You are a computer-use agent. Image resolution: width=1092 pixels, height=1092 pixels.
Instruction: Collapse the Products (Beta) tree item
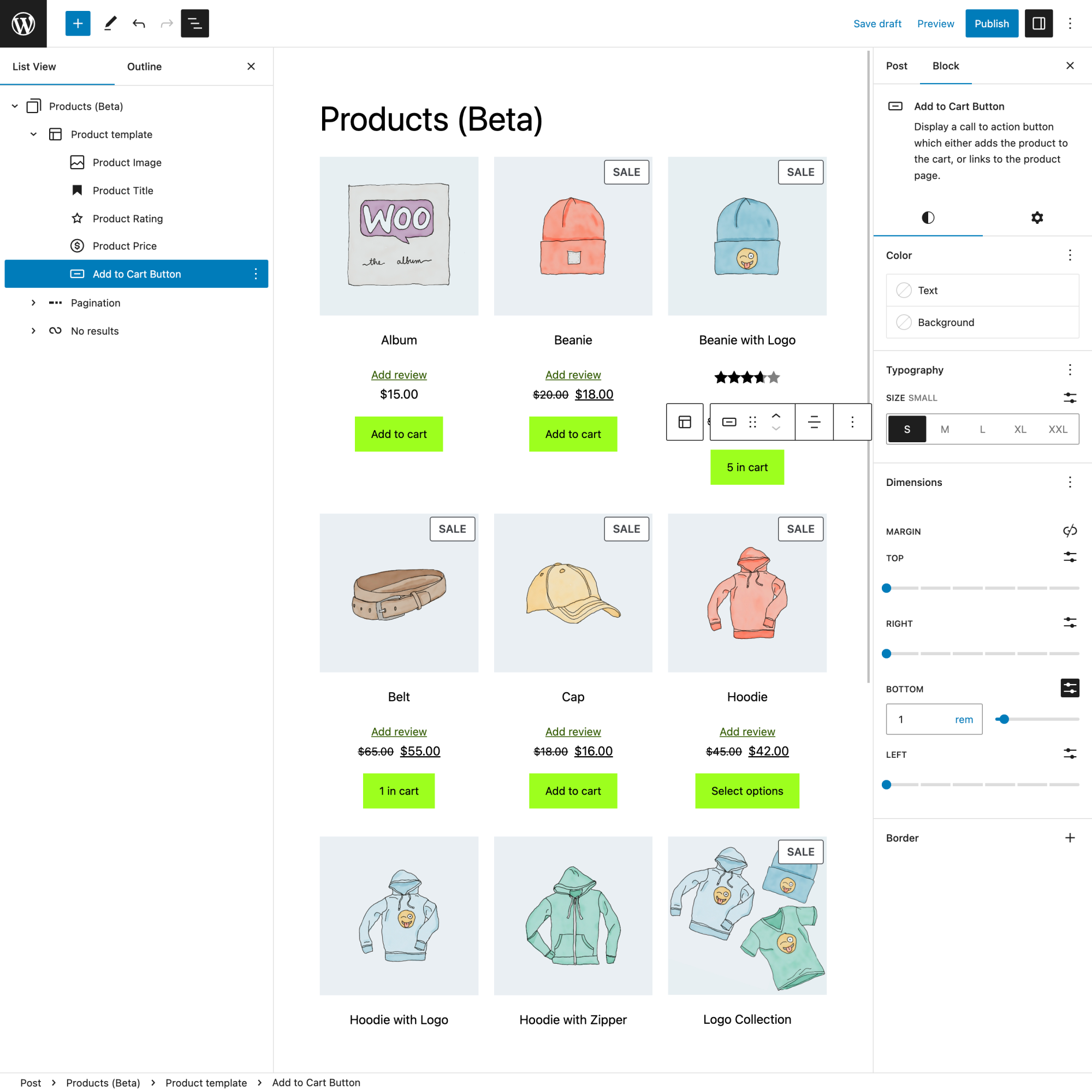[15, 106]
